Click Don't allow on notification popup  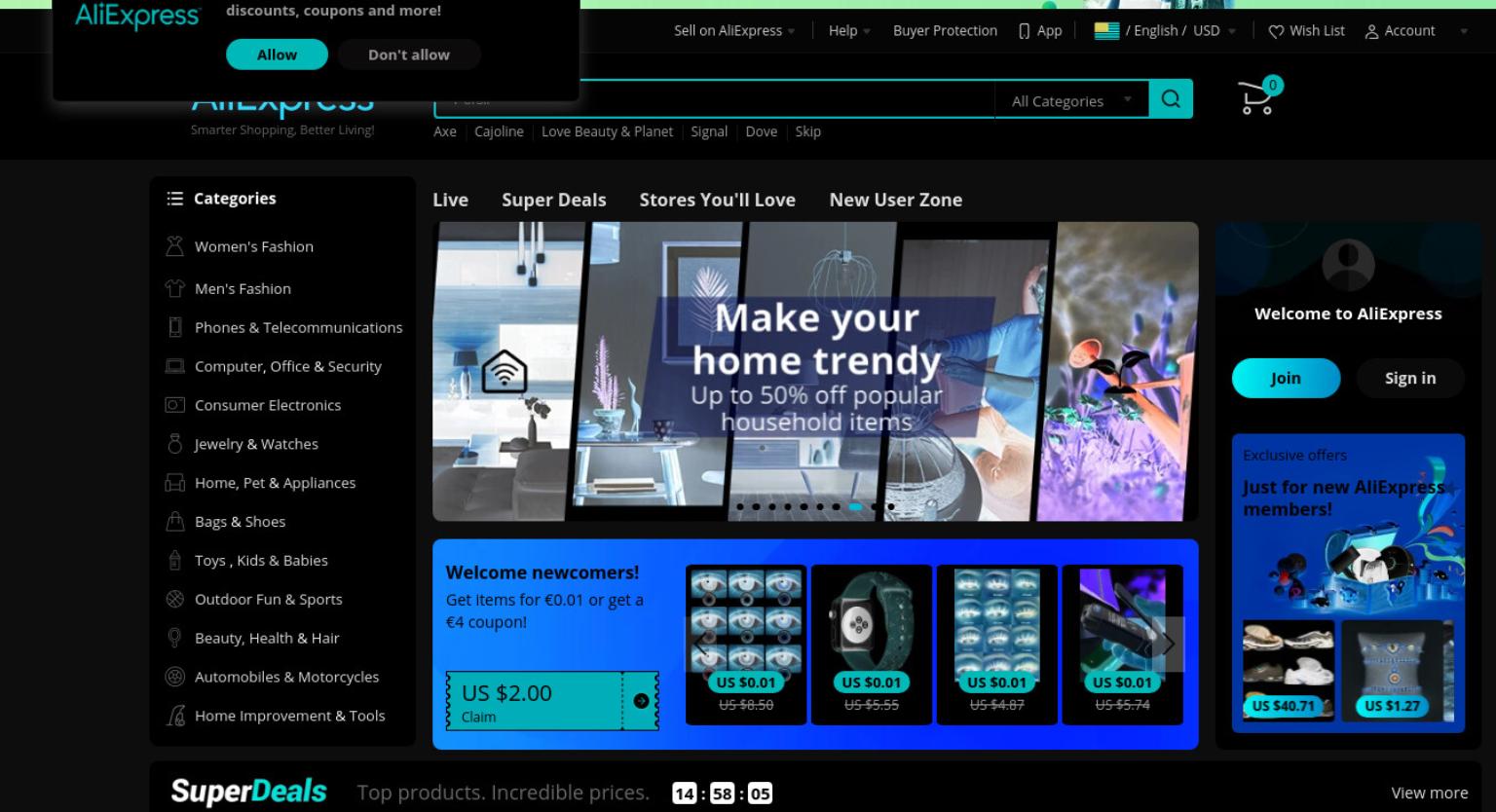pyautogui.click(x=409, y=55)
